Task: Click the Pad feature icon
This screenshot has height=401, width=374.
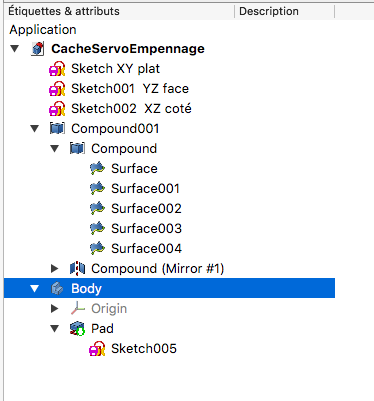Action: point(77,329)
